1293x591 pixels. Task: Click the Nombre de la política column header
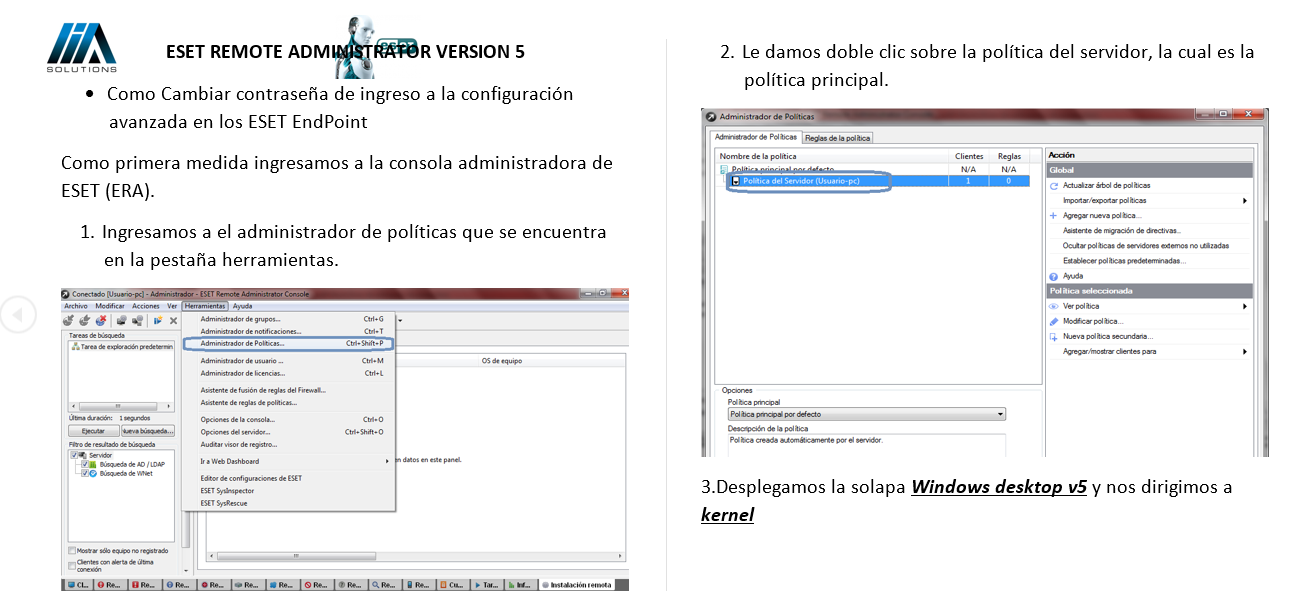coord(833,156)
